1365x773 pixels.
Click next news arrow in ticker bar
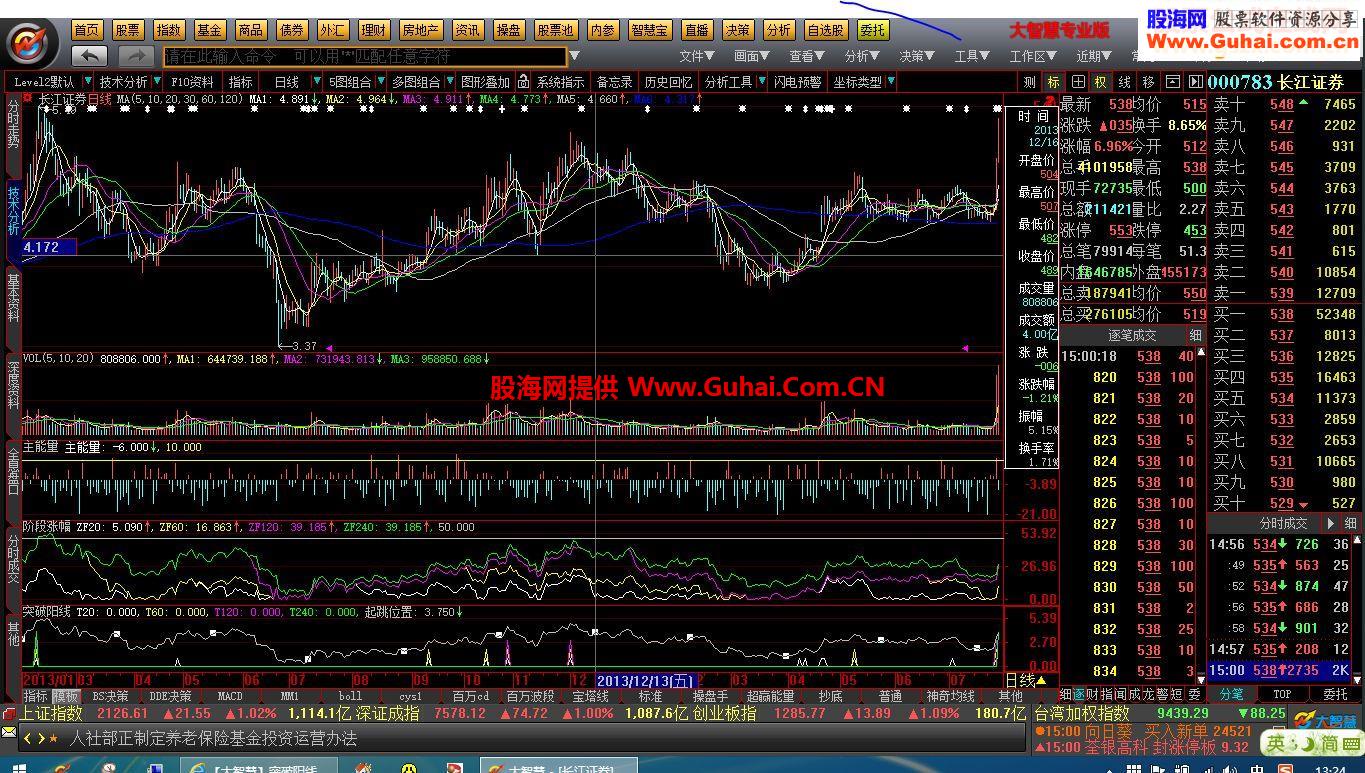click(x=41, y=738)
